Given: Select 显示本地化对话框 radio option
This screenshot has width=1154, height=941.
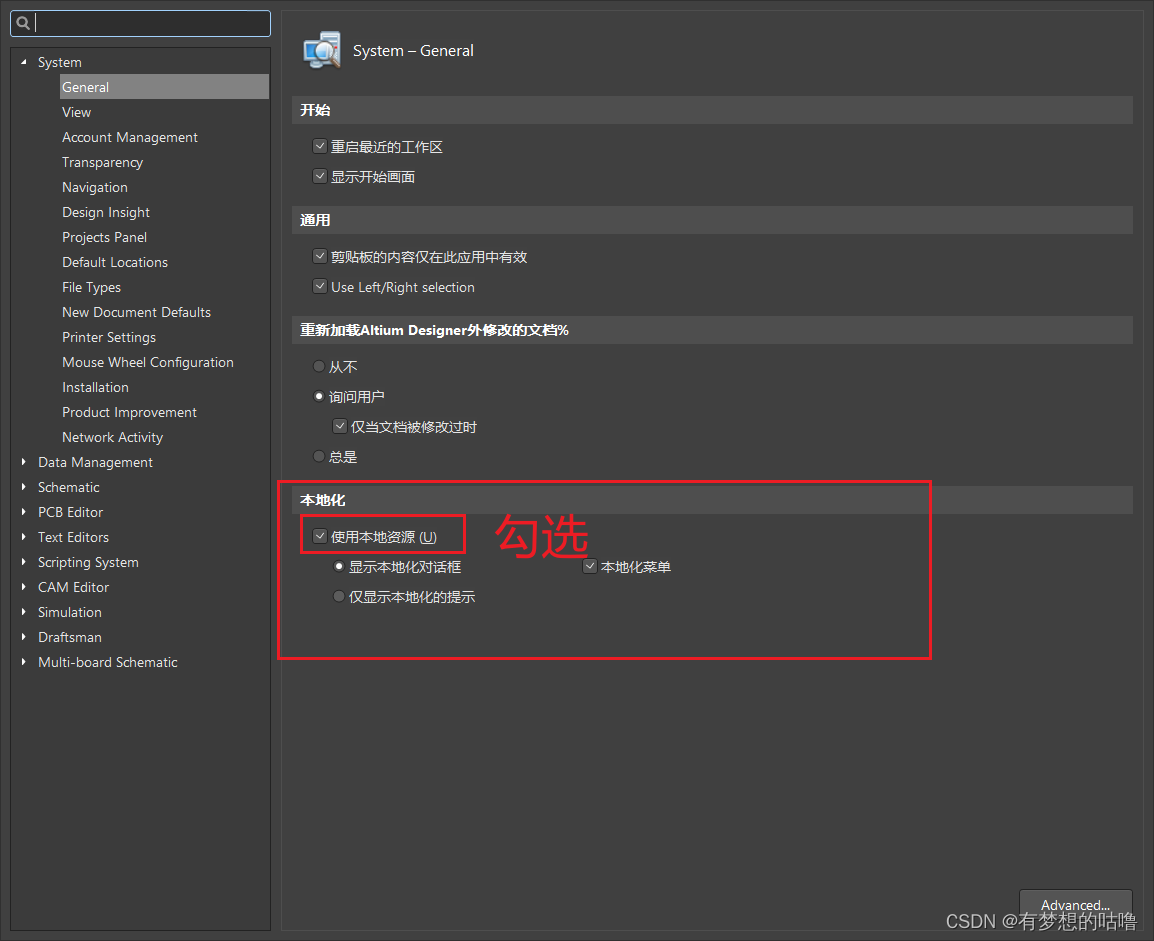Looking at the screenshot, I should [339, 567].
